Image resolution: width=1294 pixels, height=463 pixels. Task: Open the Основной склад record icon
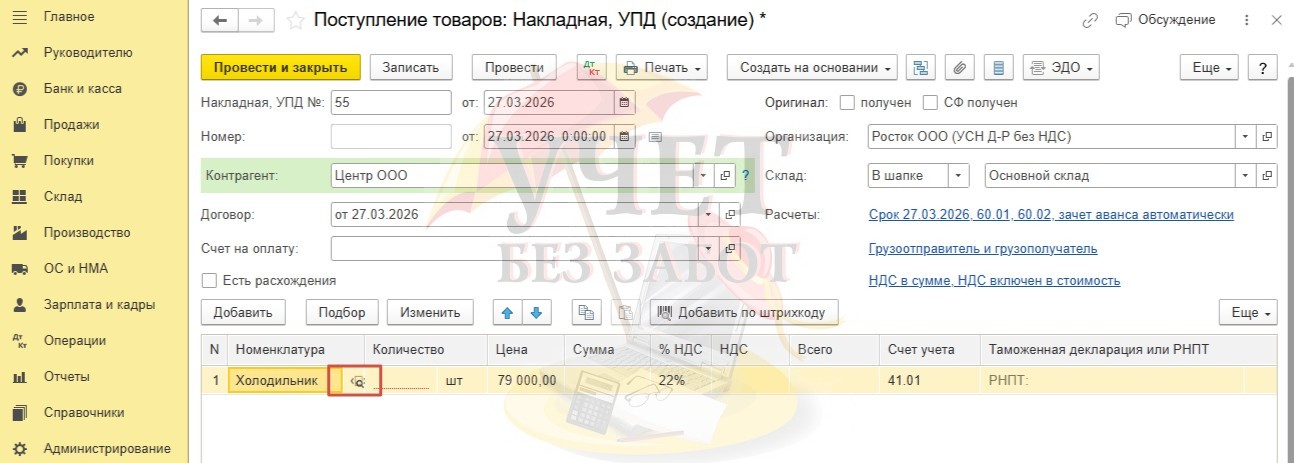point(1267,175)
